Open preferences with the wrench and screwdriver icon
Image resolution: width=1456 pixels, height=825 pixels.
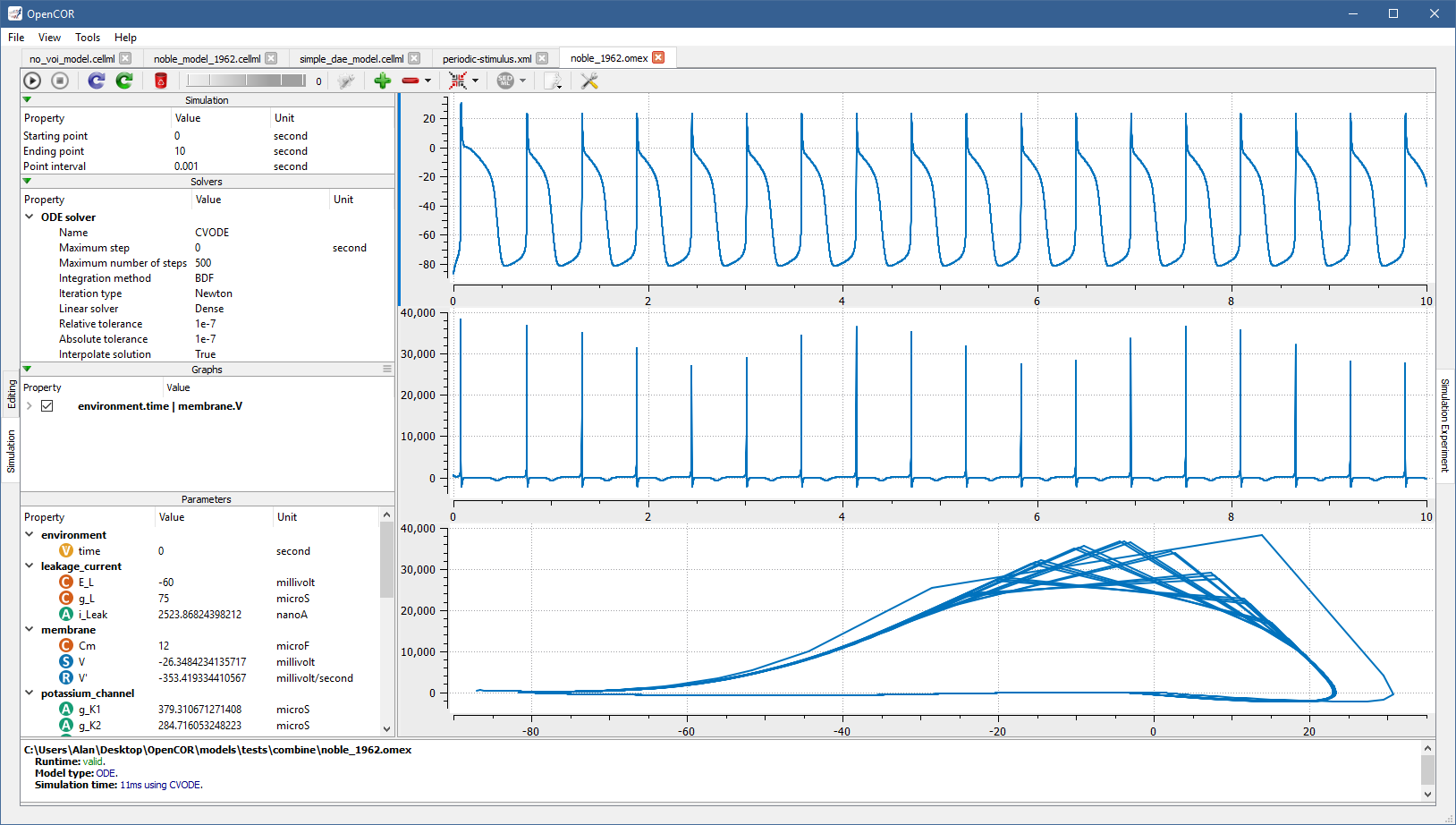(589, 81)
